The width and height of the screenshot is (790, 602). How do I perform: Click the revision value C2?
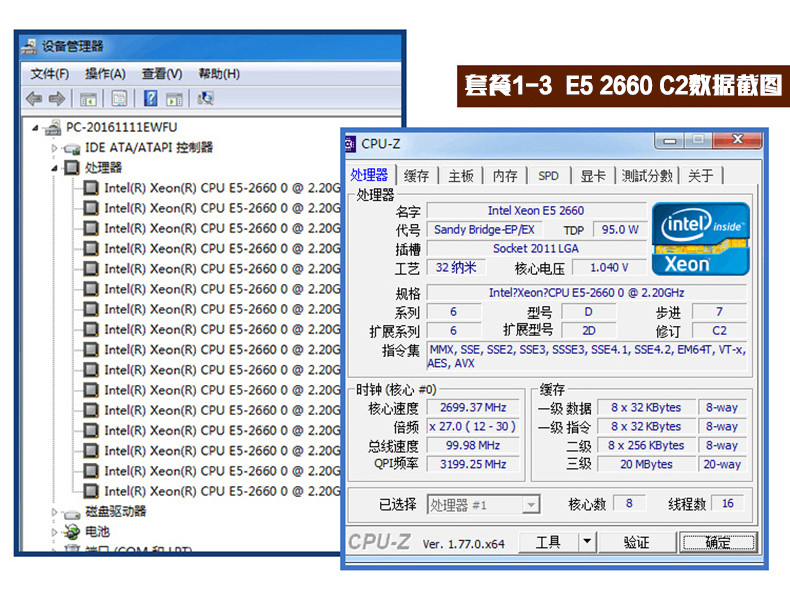[x=719, y=330]
